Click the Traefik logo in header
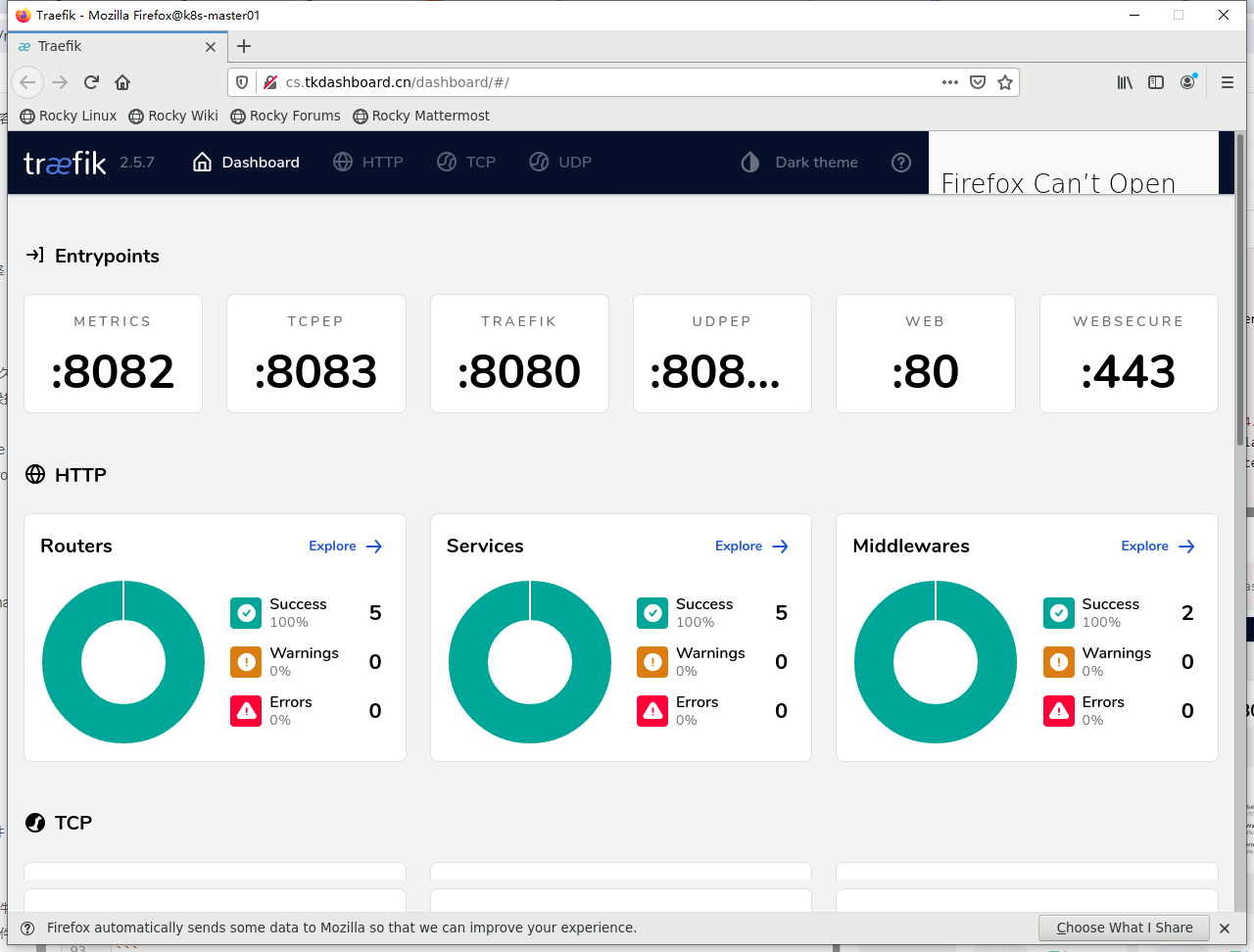The height and width of the screenshot is (952, 1254). point(65,163)
